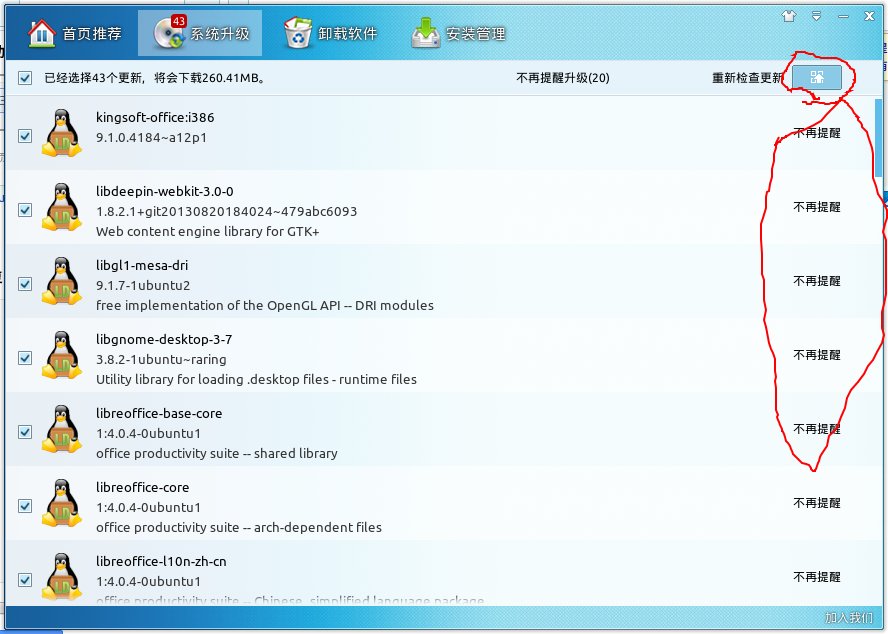The width and height of the screenshot is (888, 634).
Task: Click the update list vertical scrollbar thumb
Action: coord(878,138)
